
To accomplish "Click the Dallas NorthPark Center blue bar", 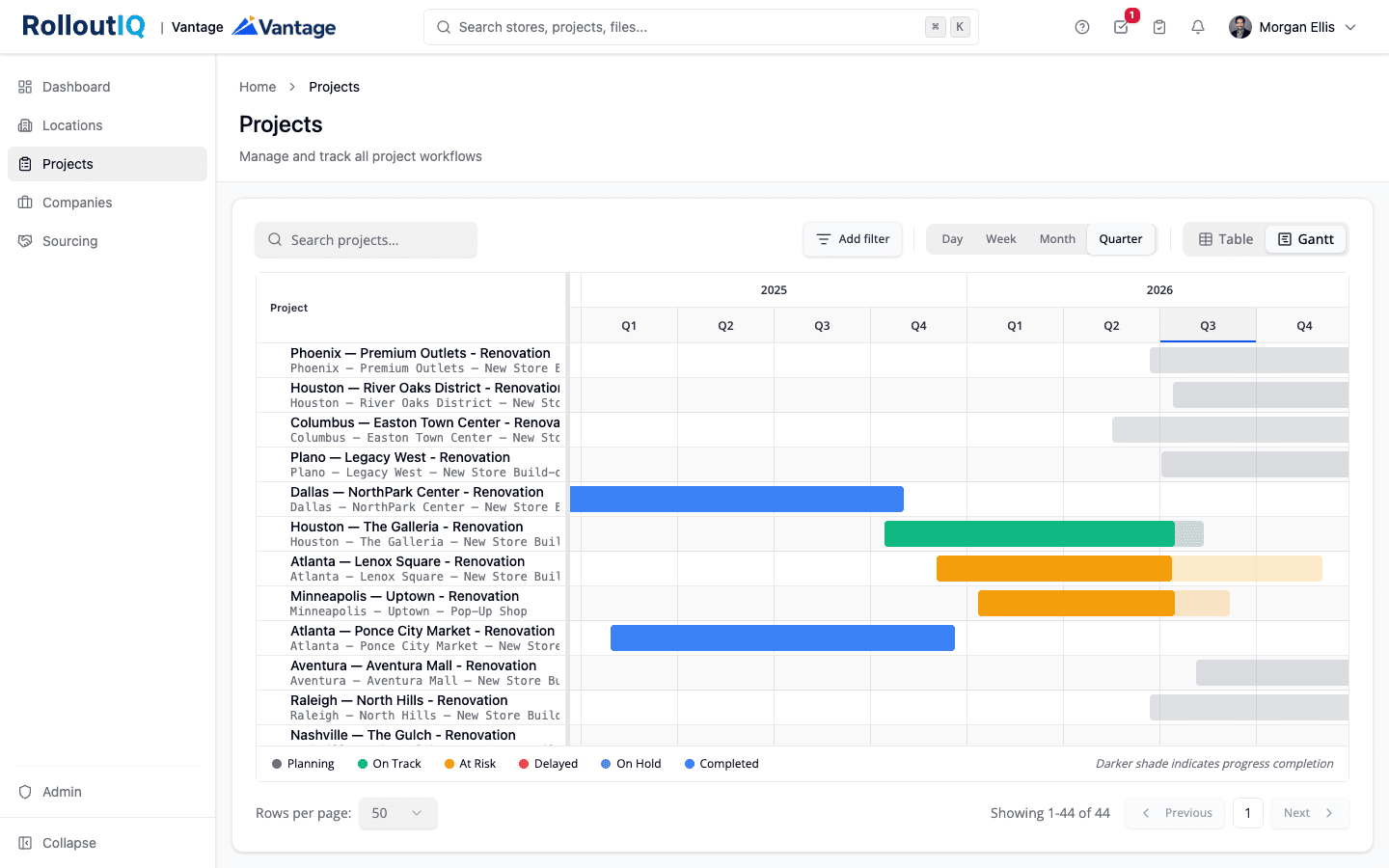I will 737,499.
